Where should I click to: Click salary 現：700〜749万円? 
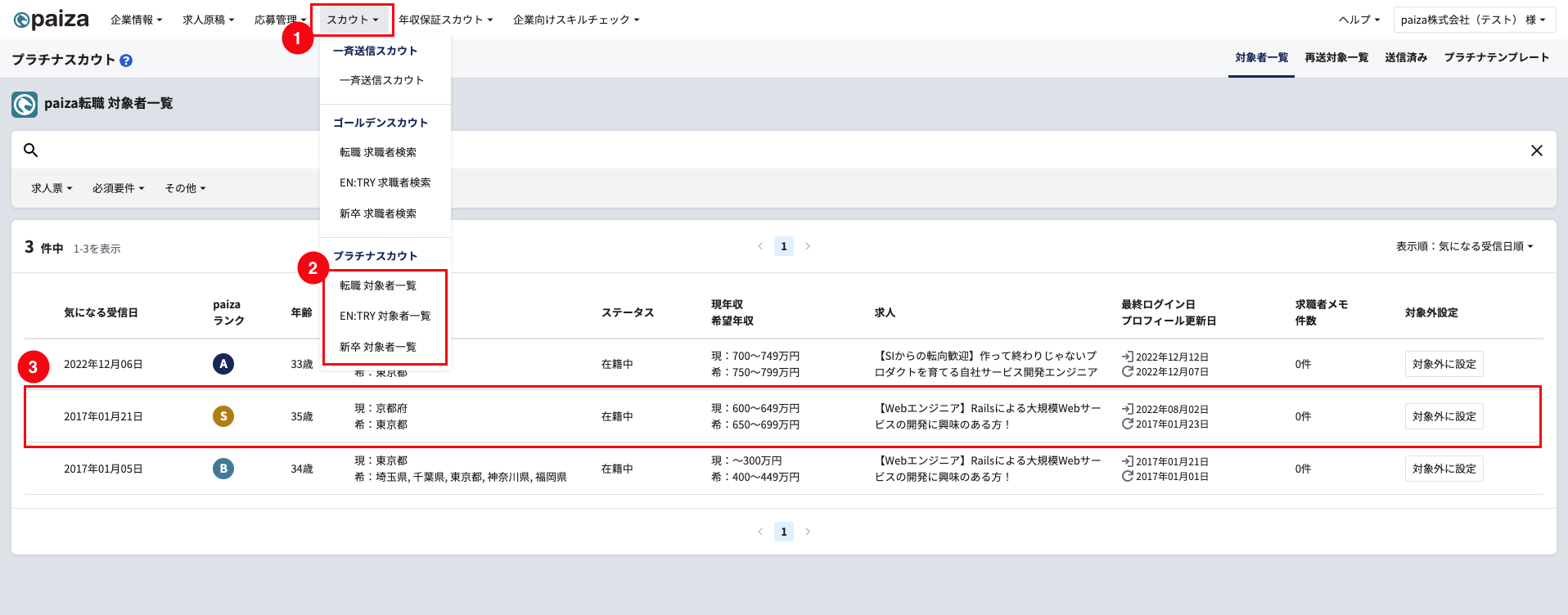755,356
